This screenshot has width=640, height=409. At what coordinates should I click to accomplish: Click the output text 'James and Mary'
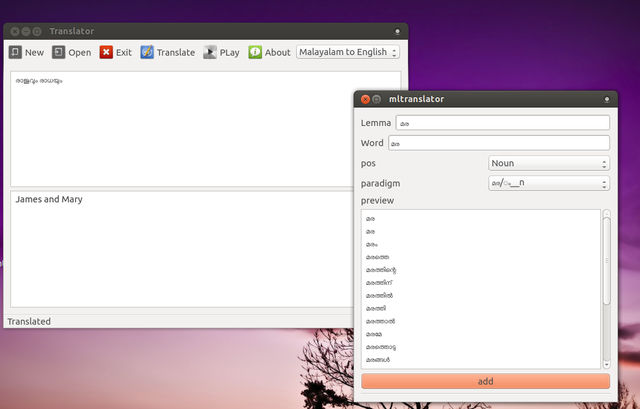click(49, 200)
